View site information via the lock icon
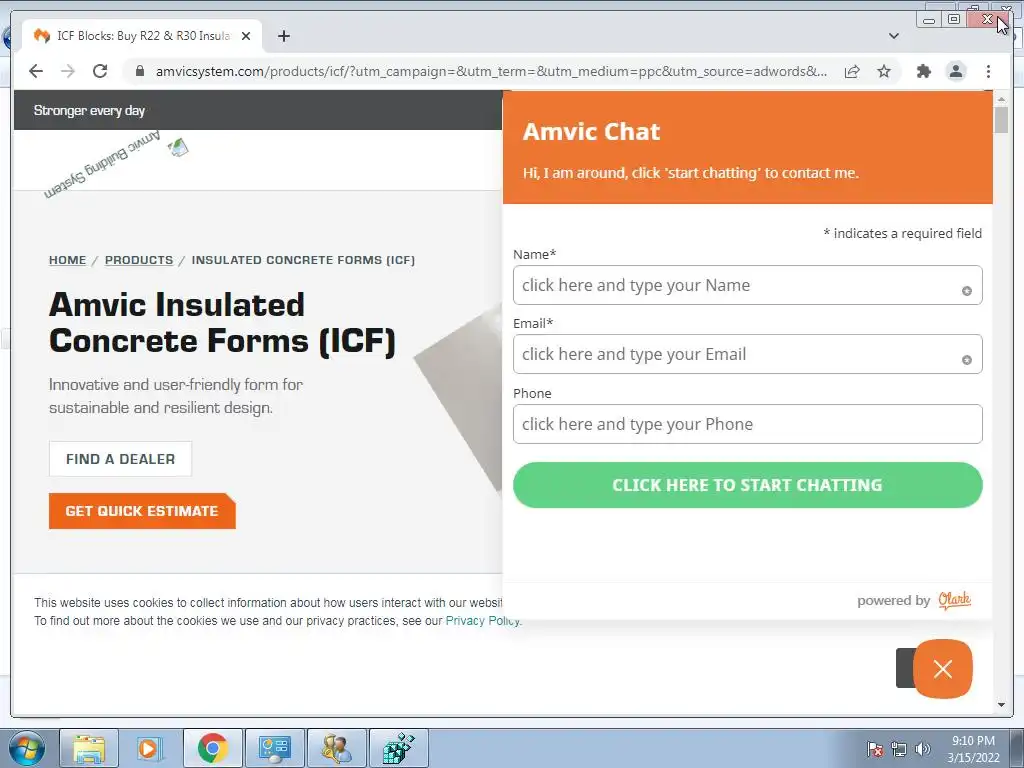Viewport: 1024px width, 768px height. tap(140, 71)
